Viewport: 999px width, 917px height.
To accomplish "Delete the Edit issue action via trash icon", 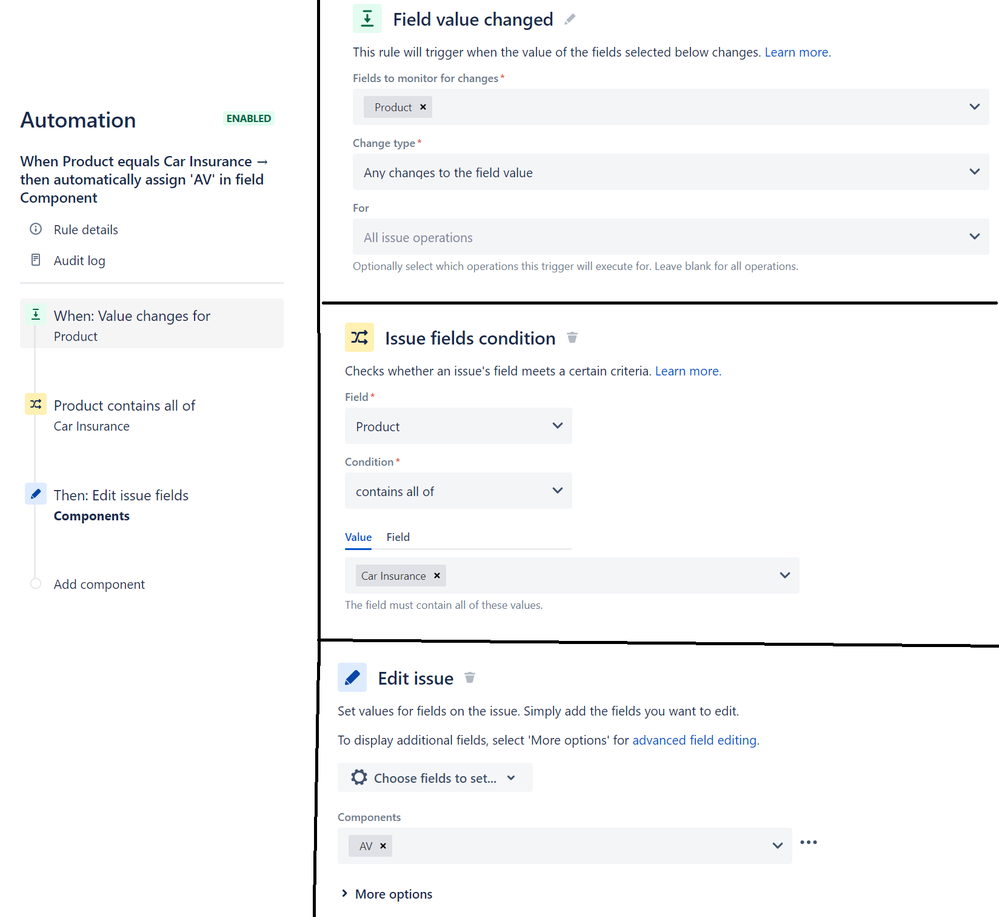I will pos(470,677).
